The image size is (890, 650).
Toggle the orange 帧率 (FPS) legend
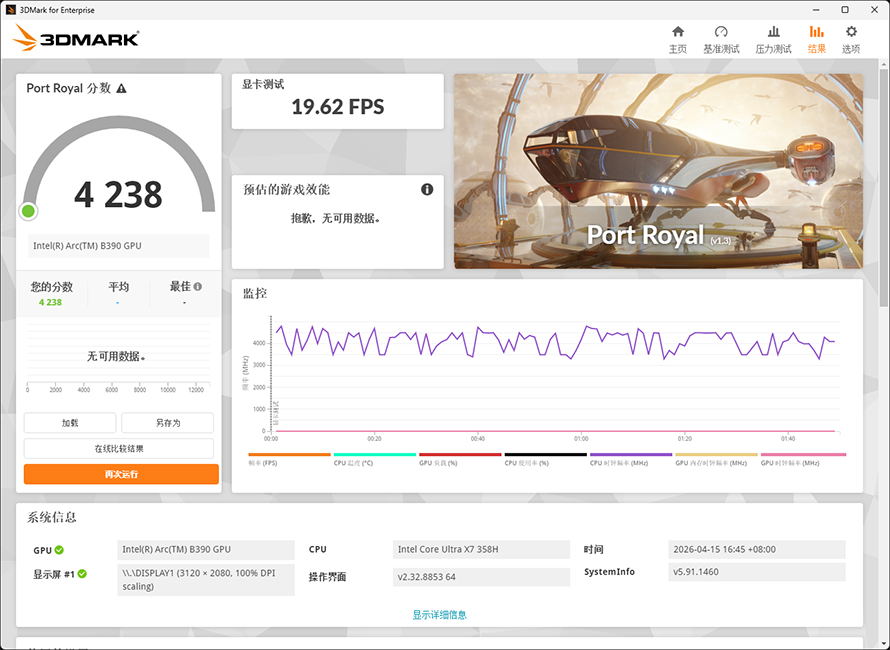289,459
